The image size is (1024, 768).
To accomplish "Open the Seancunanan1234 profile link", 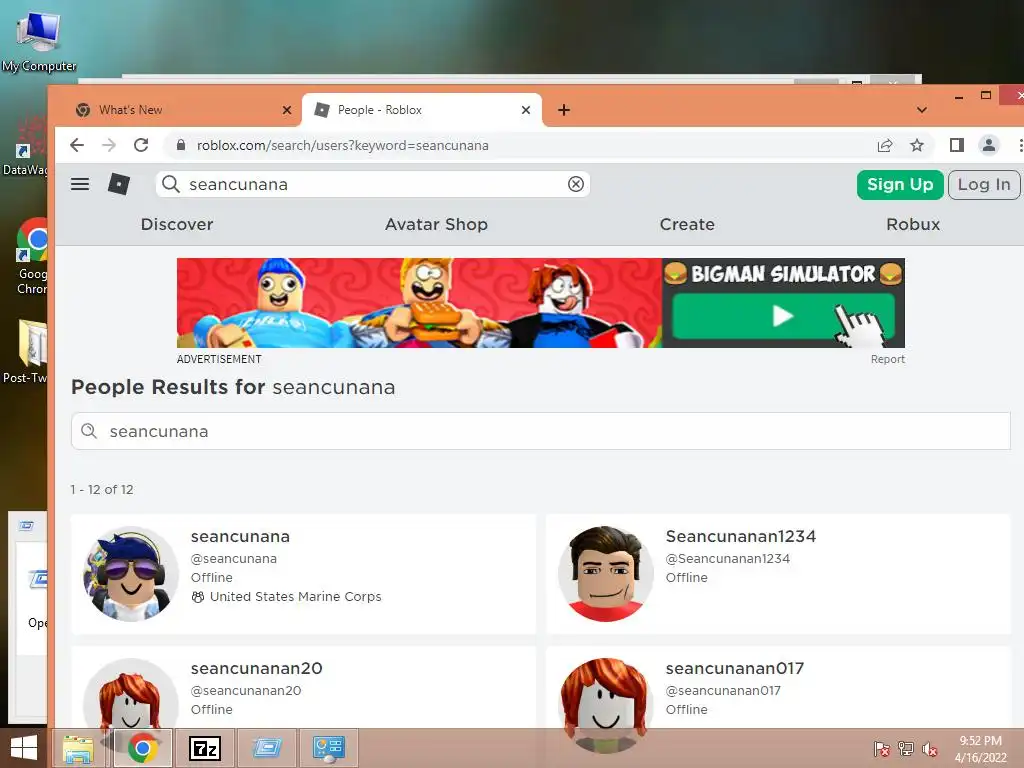I will [741, 536].
